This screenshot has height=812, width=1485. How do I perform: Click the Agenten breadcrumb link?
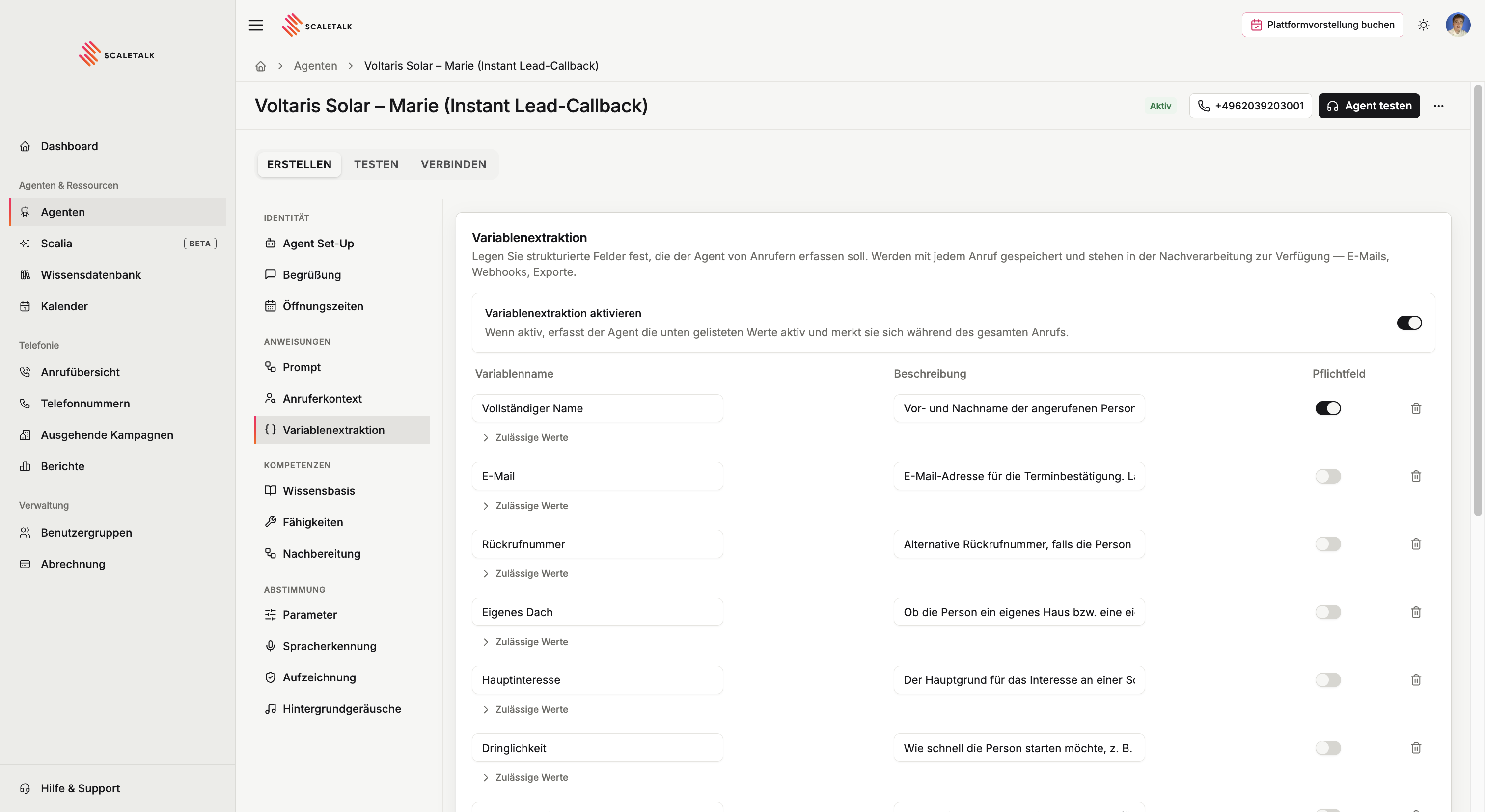315,66
